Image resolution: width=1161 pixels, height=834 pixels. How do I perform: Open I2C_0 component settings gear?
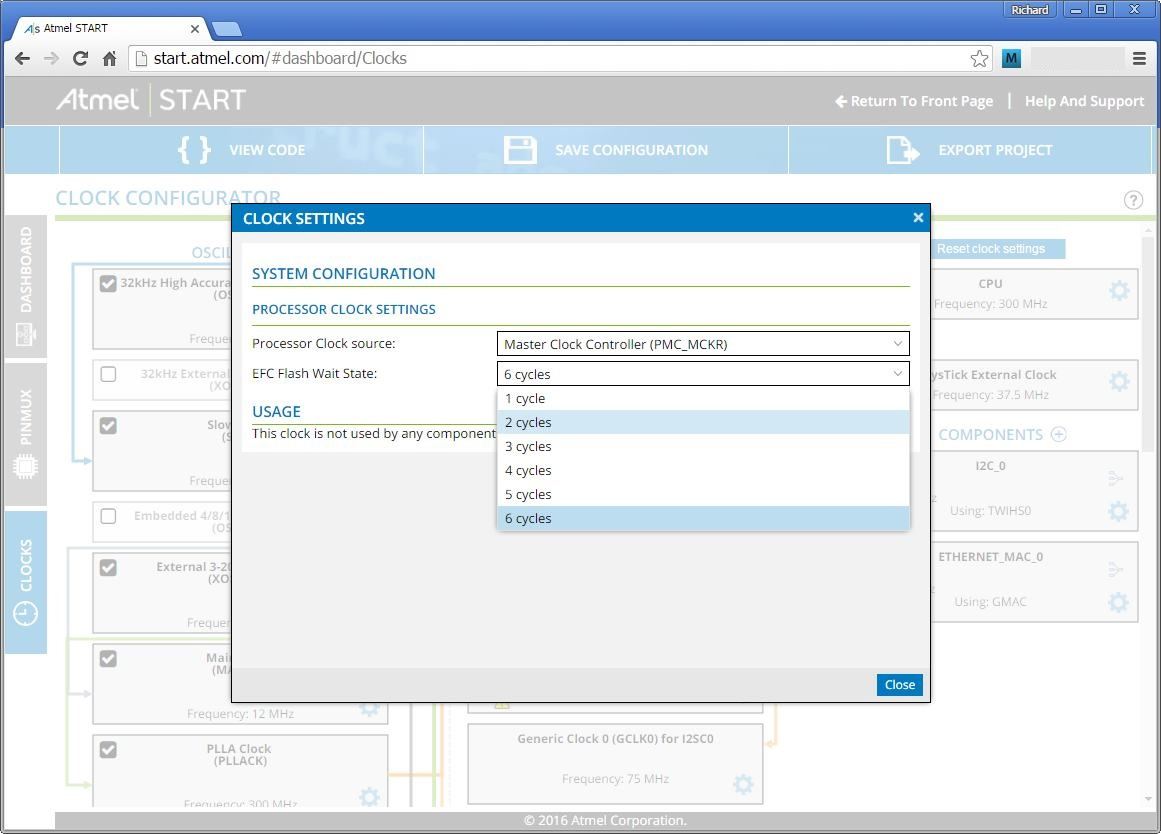pos(1118,511)
